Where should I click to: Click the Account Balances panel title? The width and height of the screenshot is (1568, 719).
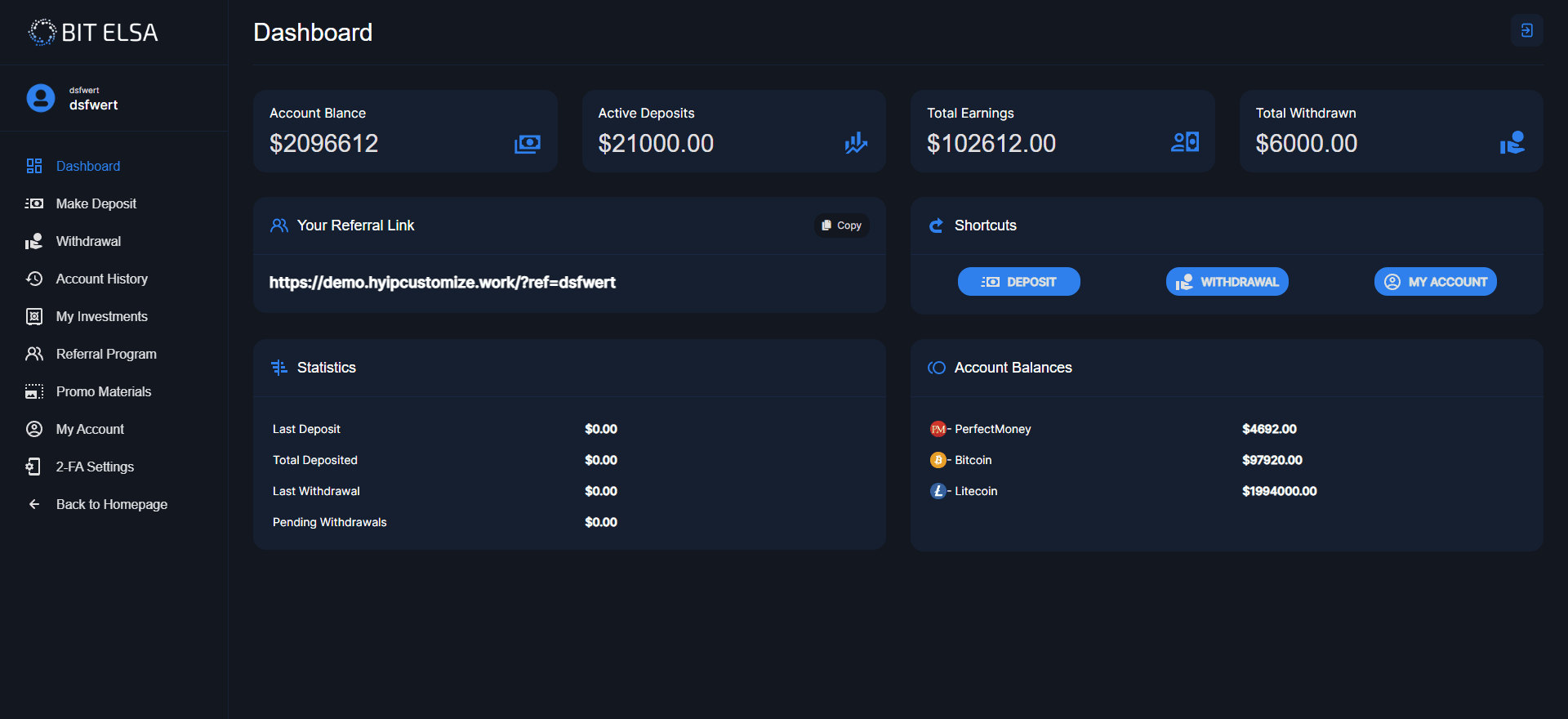click(1013, 368)
